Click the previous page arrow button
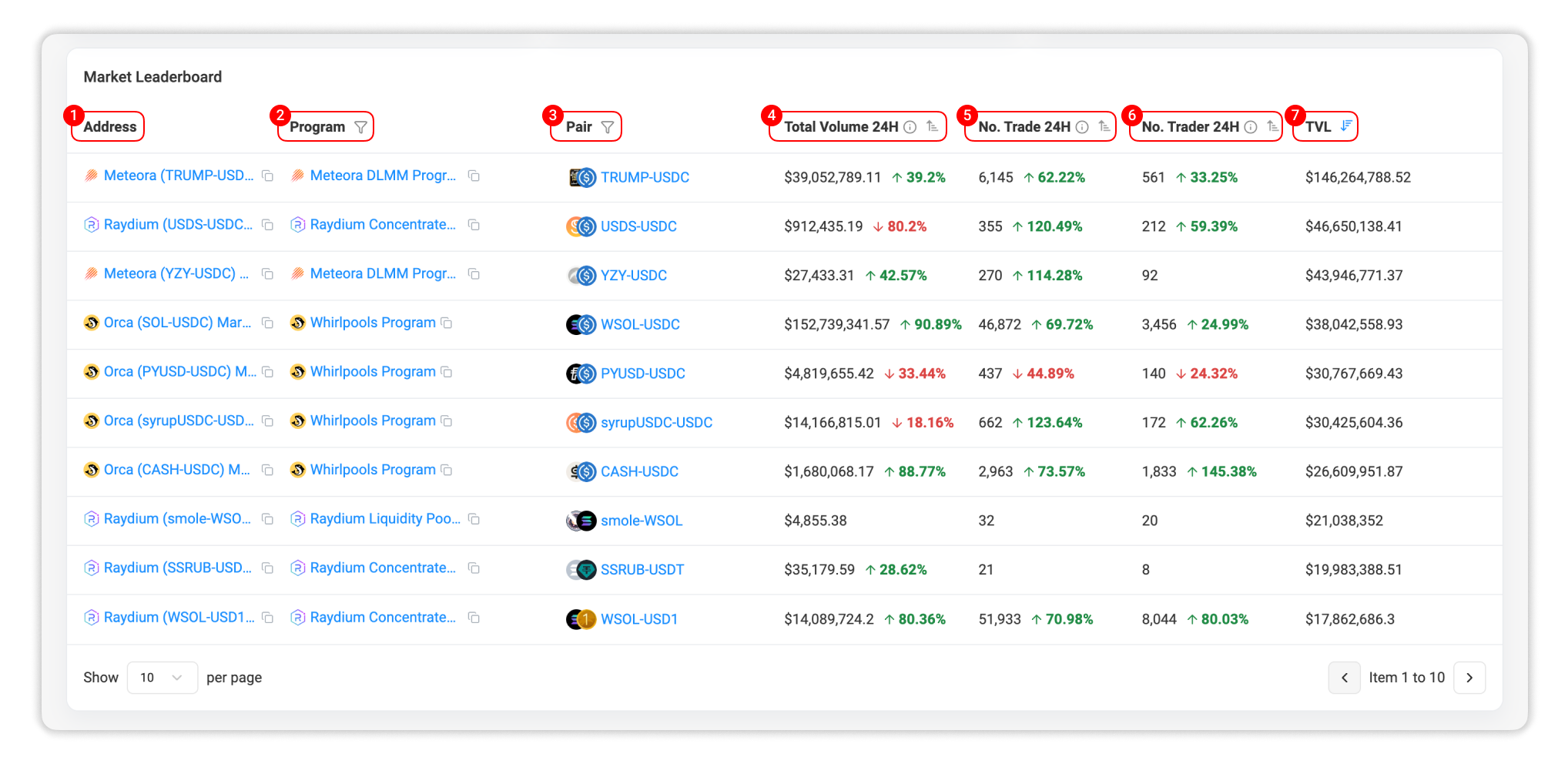This screenshot has height=764, width=1568. tap(1345, 677)
